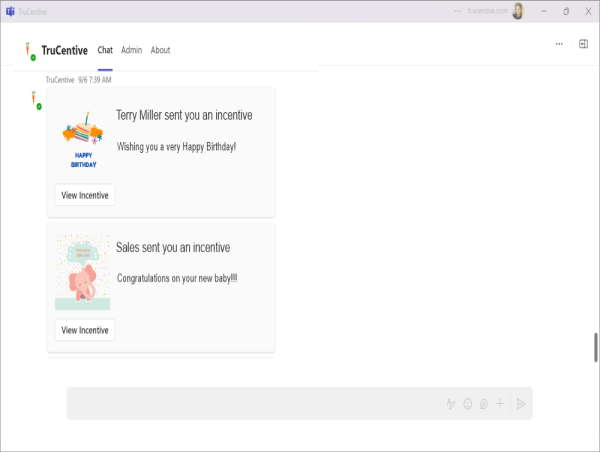Click the message compose input field

tap(300, 403)
